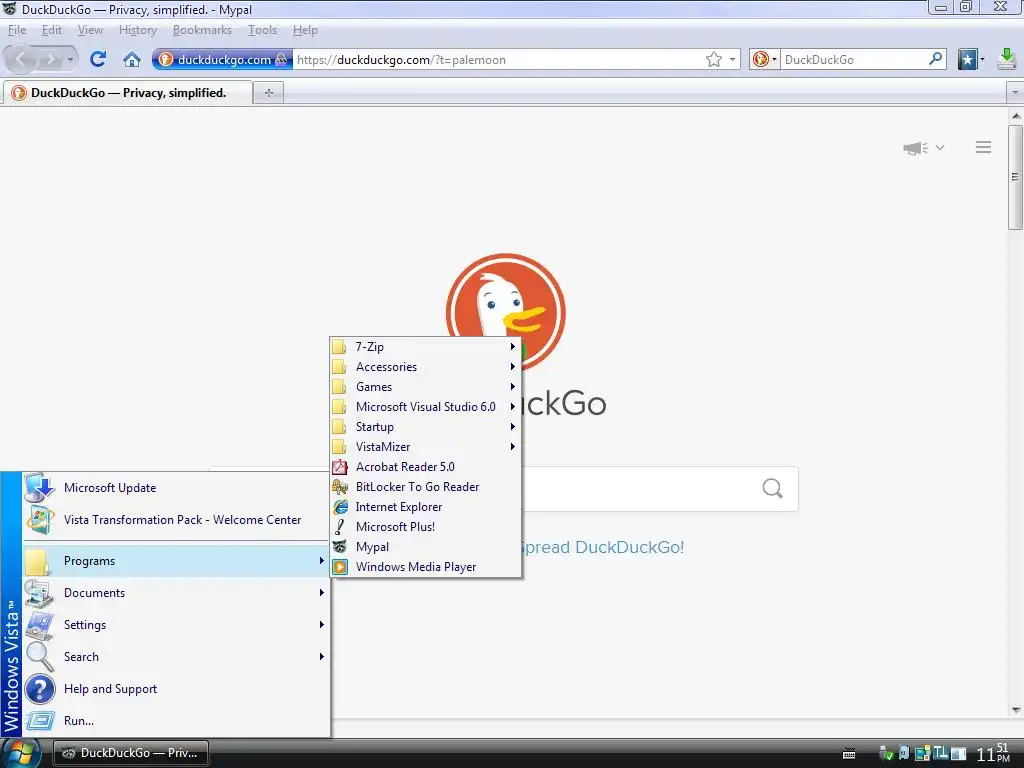Click the system tray clock

click(993, 754)
